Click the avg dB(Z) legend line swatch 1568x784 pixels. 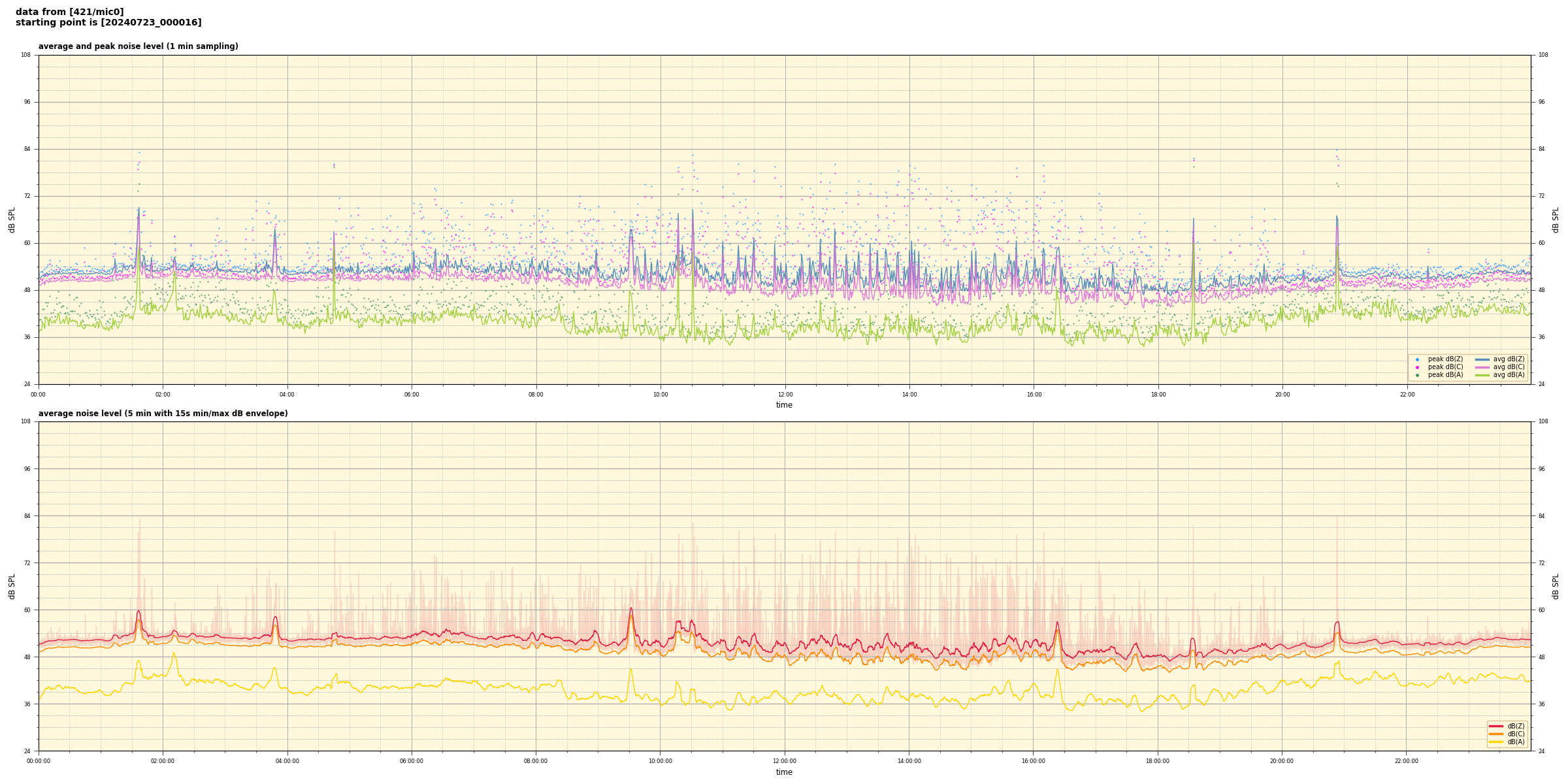coord(1482,359)
